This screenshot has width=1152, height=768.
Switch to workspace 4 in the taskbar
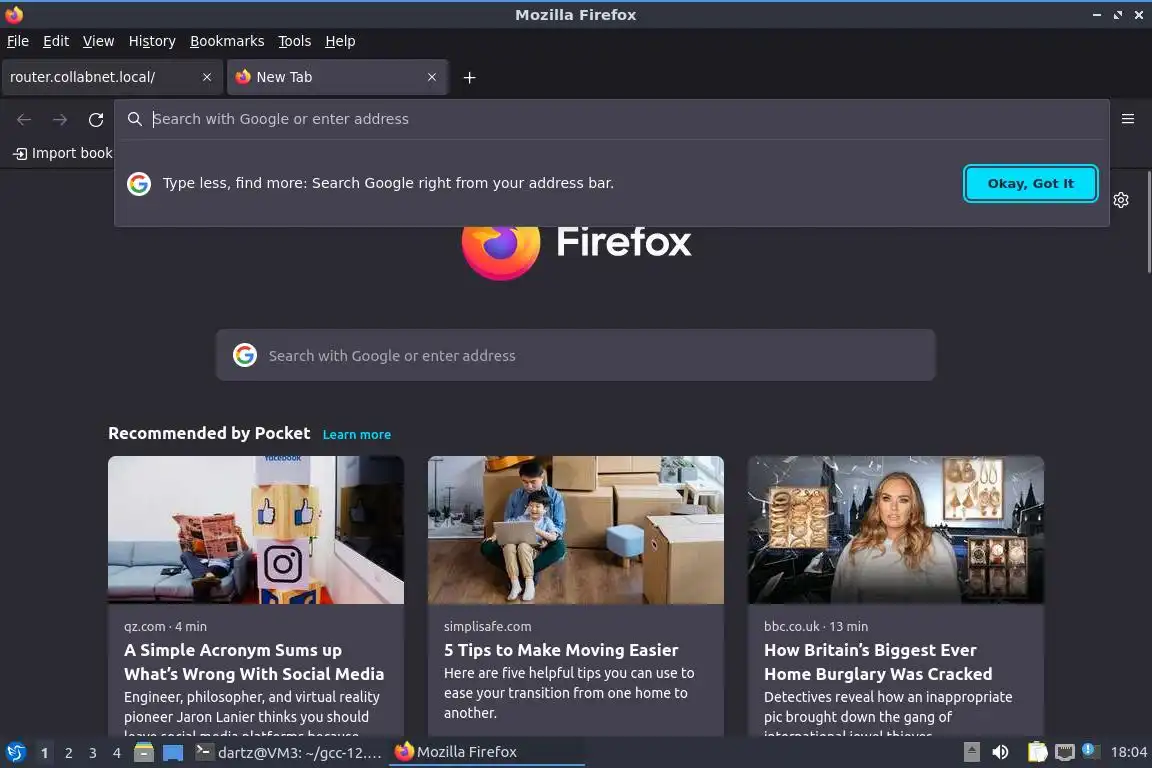[x=116, y=753]
